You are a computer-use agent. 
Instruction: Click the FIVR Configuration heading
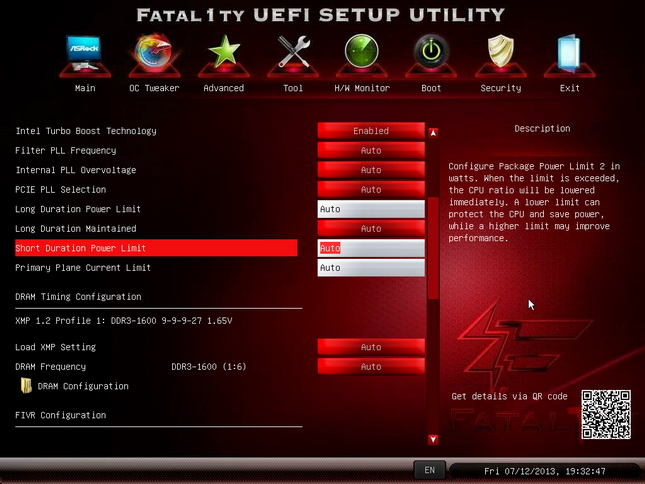(61, 415)
